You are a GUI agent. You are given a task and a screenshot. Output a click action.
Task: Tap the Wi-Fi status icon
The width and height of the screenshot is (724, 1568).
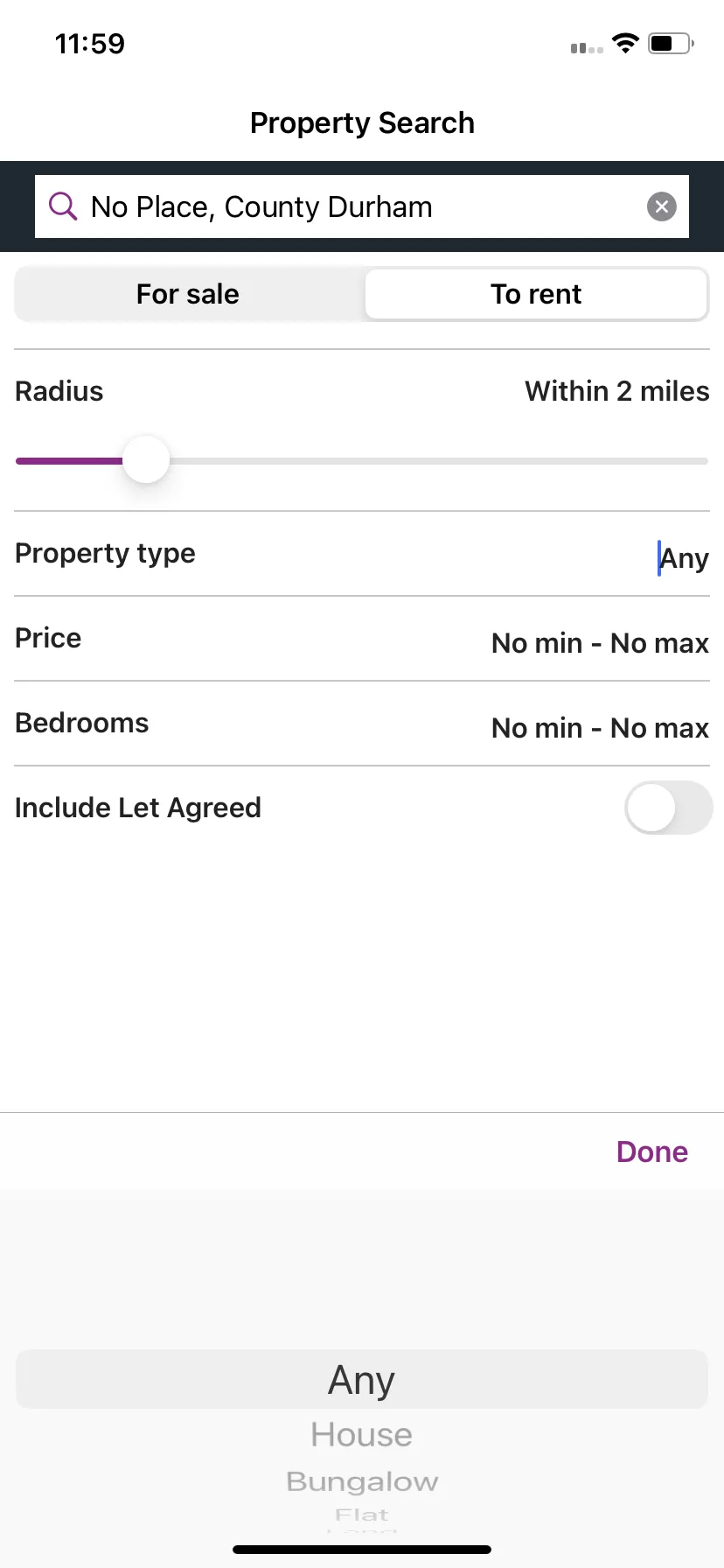coord(625,43)
